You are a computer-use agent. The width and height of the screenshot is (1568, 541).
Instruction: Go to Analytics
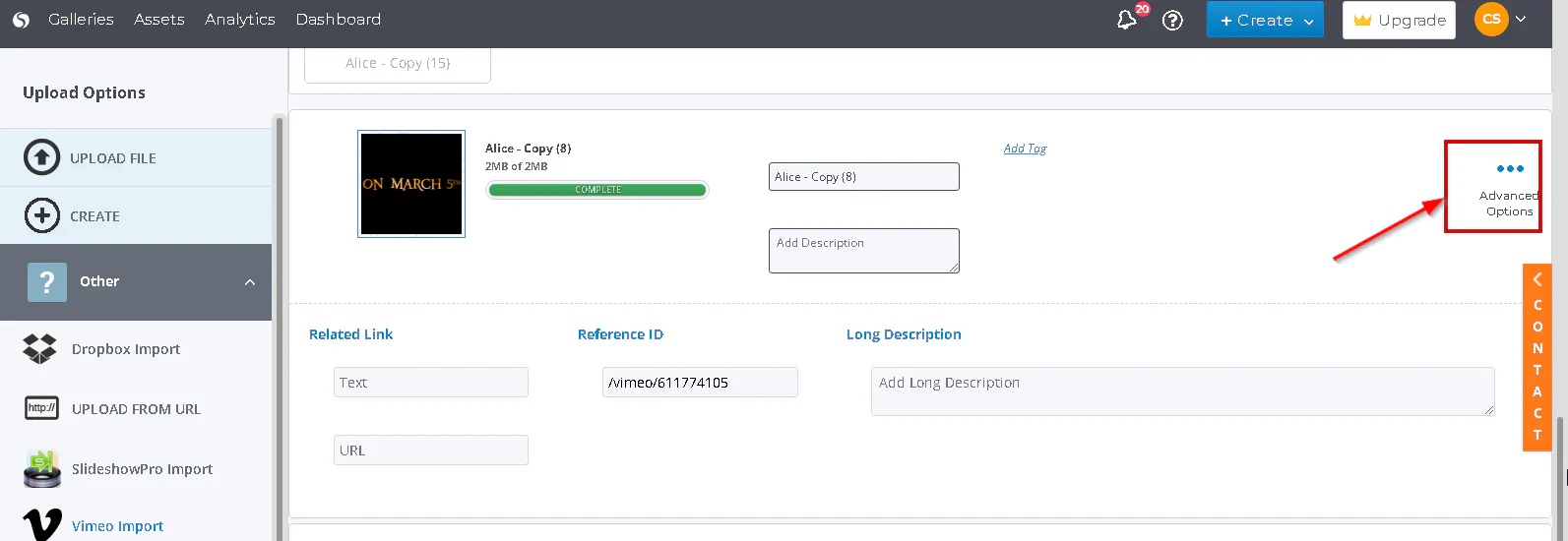pos(239,20)
